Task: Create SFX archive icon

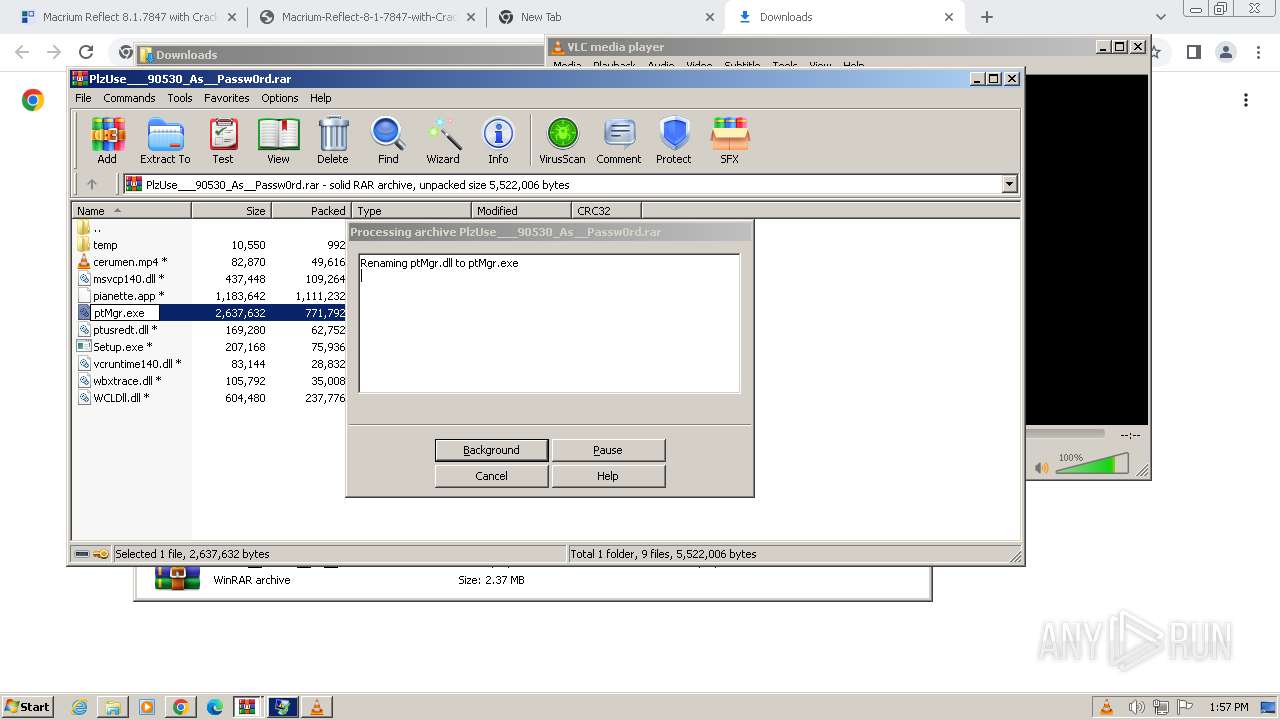Action: click(x=730, y=140)
